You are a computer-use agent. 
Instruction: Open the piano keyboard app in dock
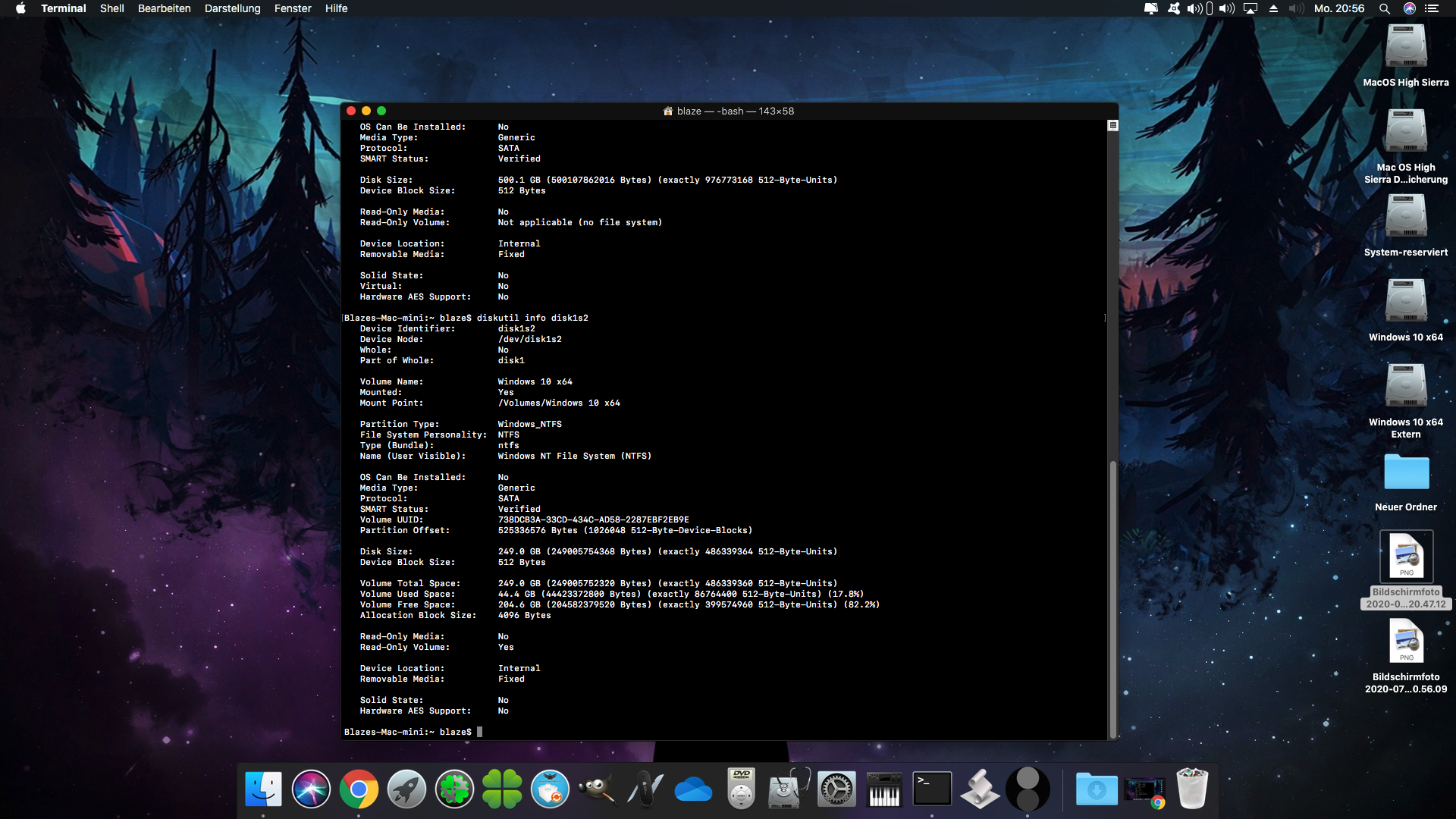[884, 789]
